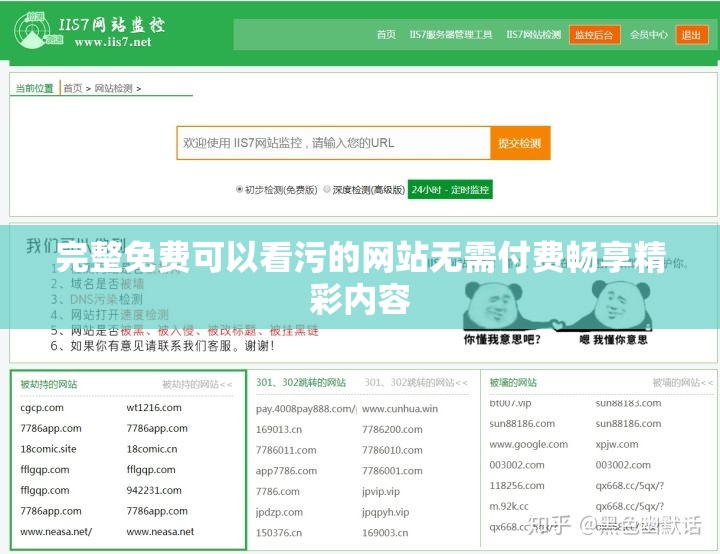Click the 首页 breadcrumb link
Viewport: 720px width, 554px height.
click(x=73, y=88)
